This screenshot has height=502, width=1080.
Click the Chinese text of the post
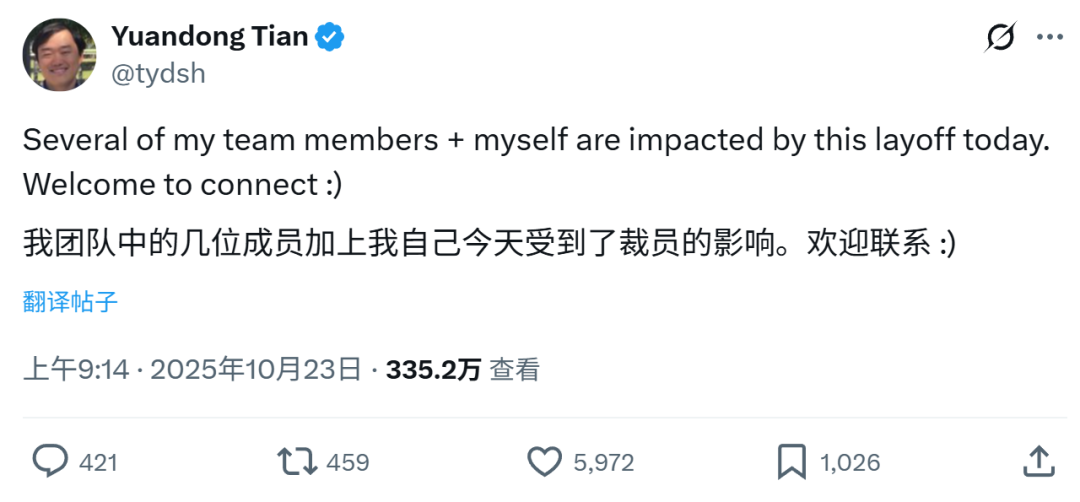(x=490, y=244)
